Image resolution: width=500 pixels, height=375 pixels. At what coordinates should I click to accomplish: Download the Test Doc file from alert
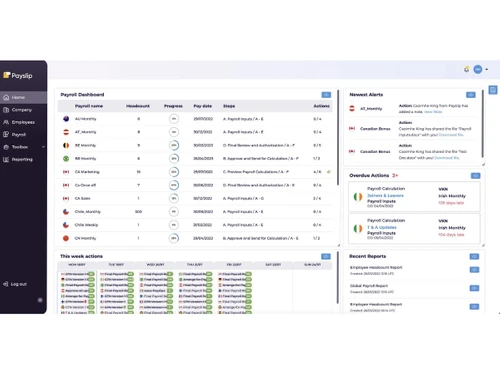coord(447,158)
